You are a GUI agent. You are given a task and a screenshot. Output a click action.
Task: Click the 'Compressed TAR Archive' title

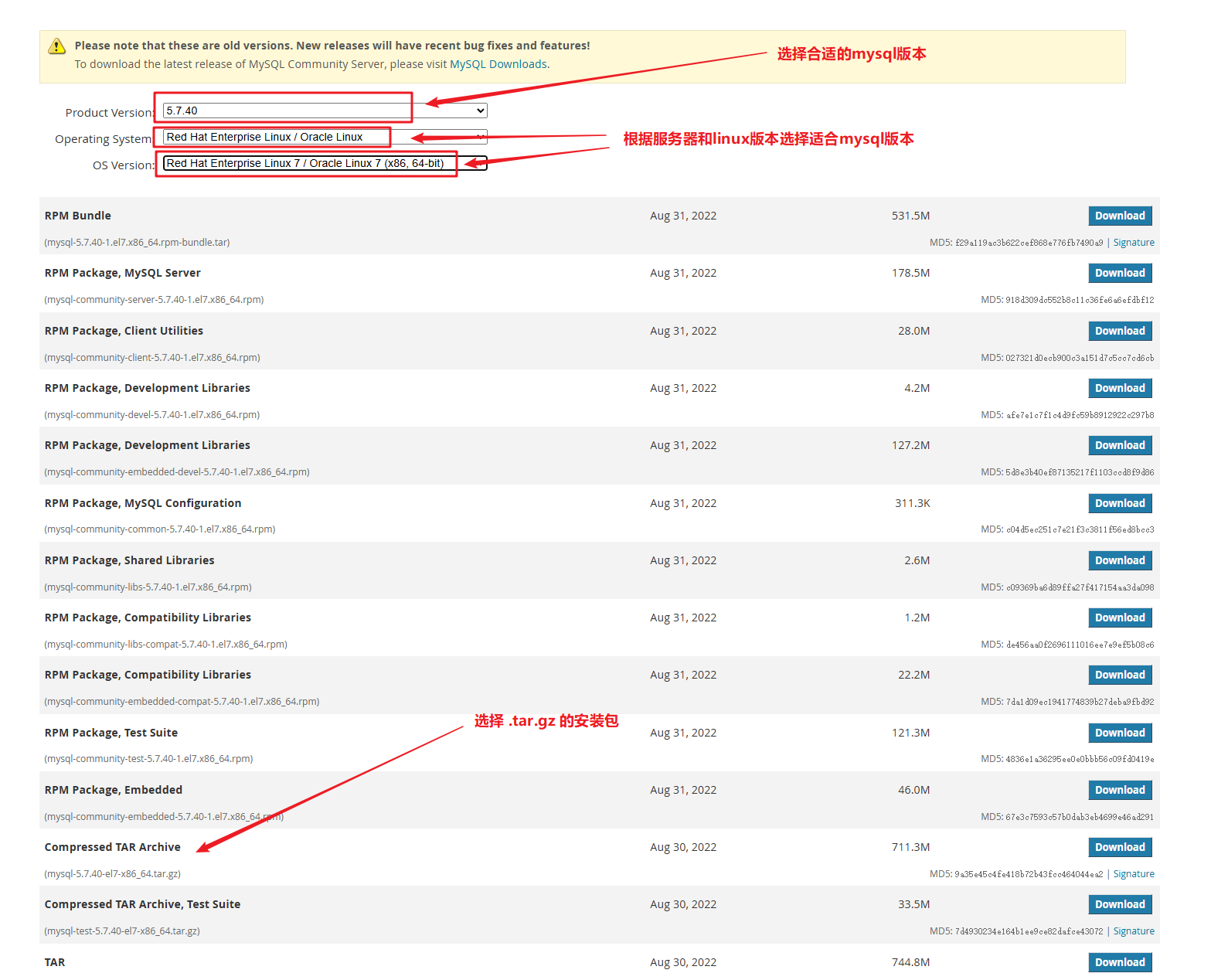[113, 847]
